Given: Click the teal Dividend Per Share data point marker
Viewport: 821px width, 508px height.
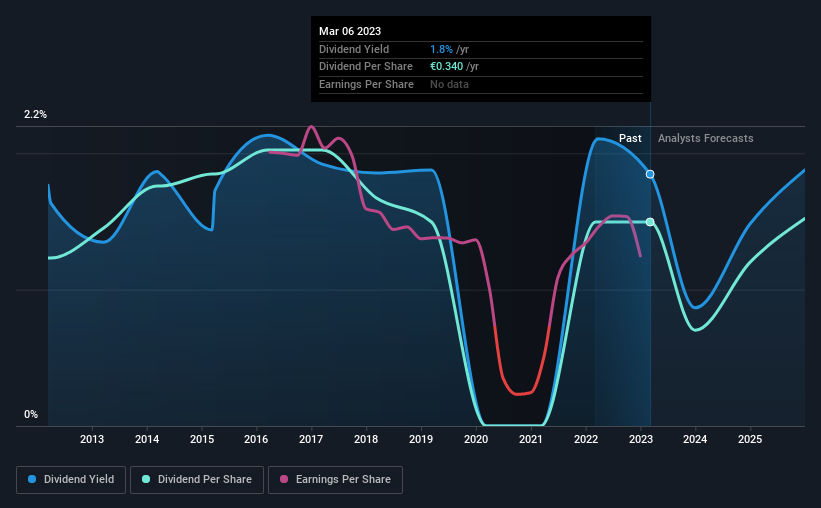Looking at the screenshot, I should 650,222.
